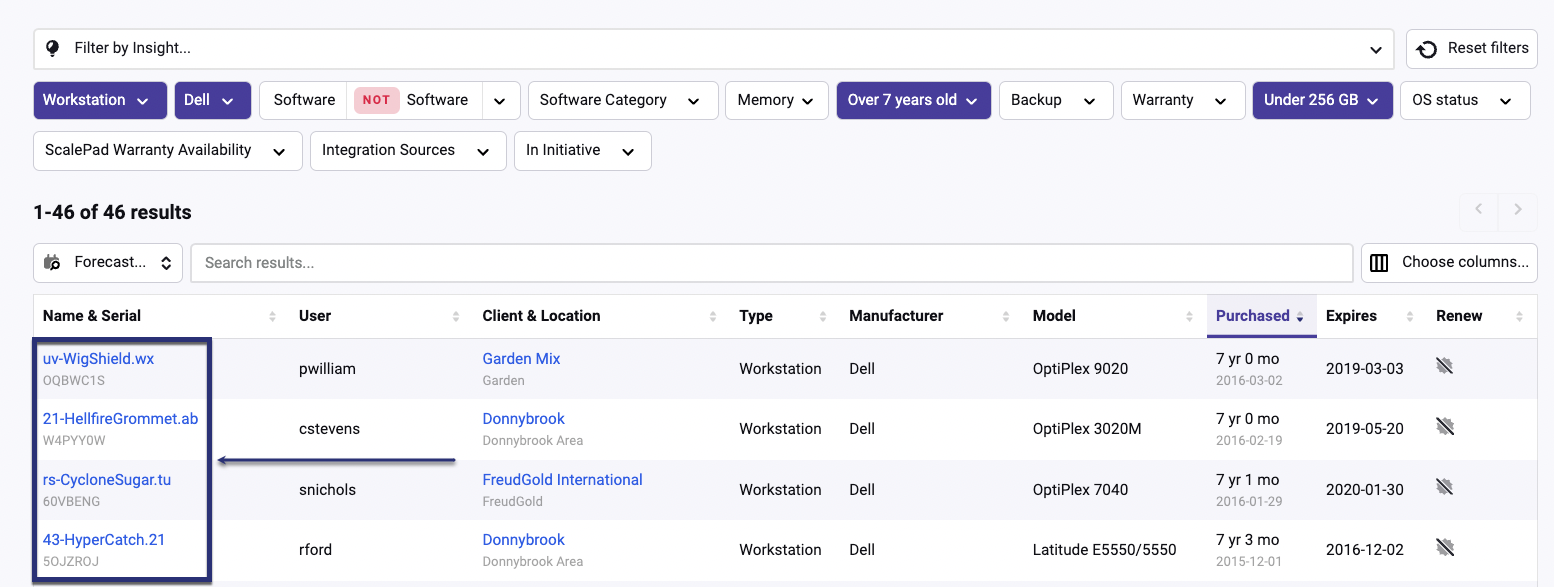Open the Over 7 years old filter

click(913, 100)
